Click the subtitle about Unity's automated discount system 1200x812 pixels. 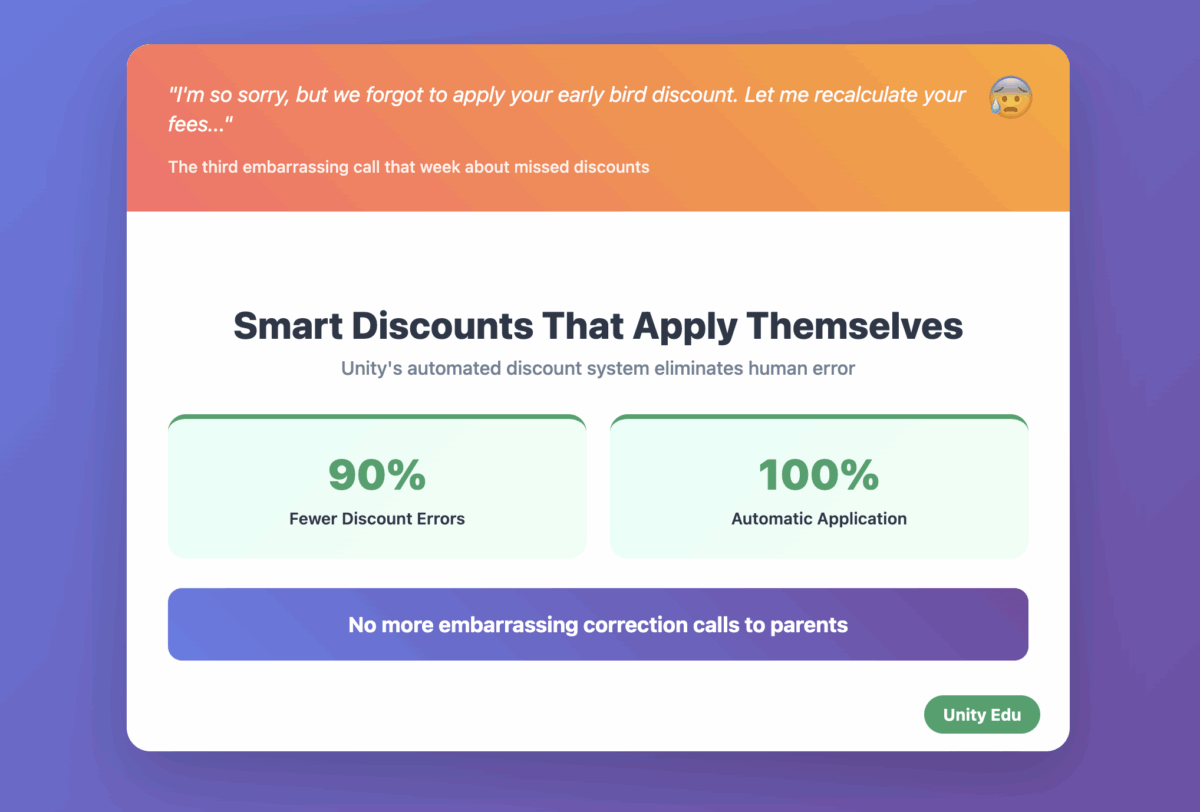(598, 368)
